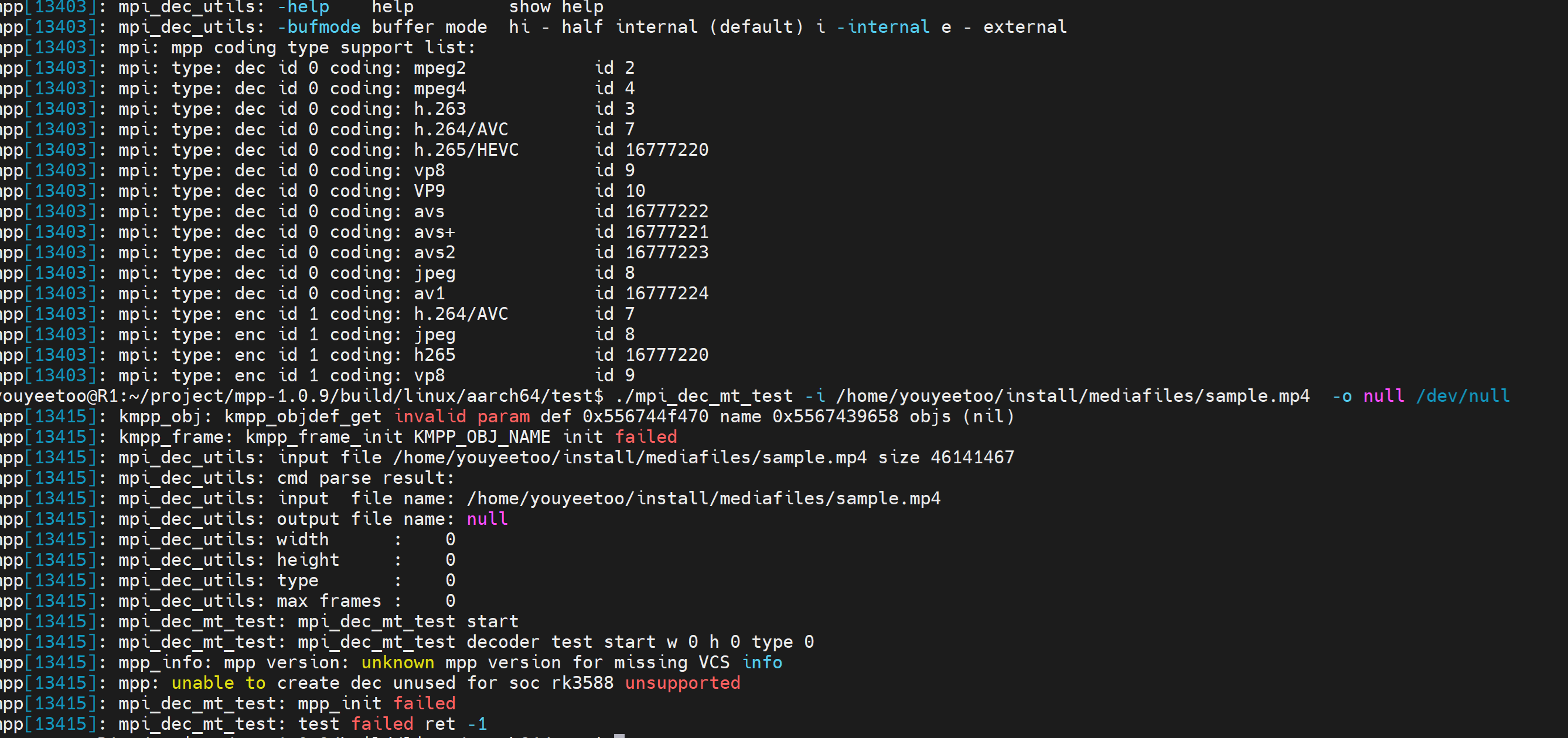Click the id 16777224 on the av1 row
Screen dimensions: 1568x738
point(667,293)
